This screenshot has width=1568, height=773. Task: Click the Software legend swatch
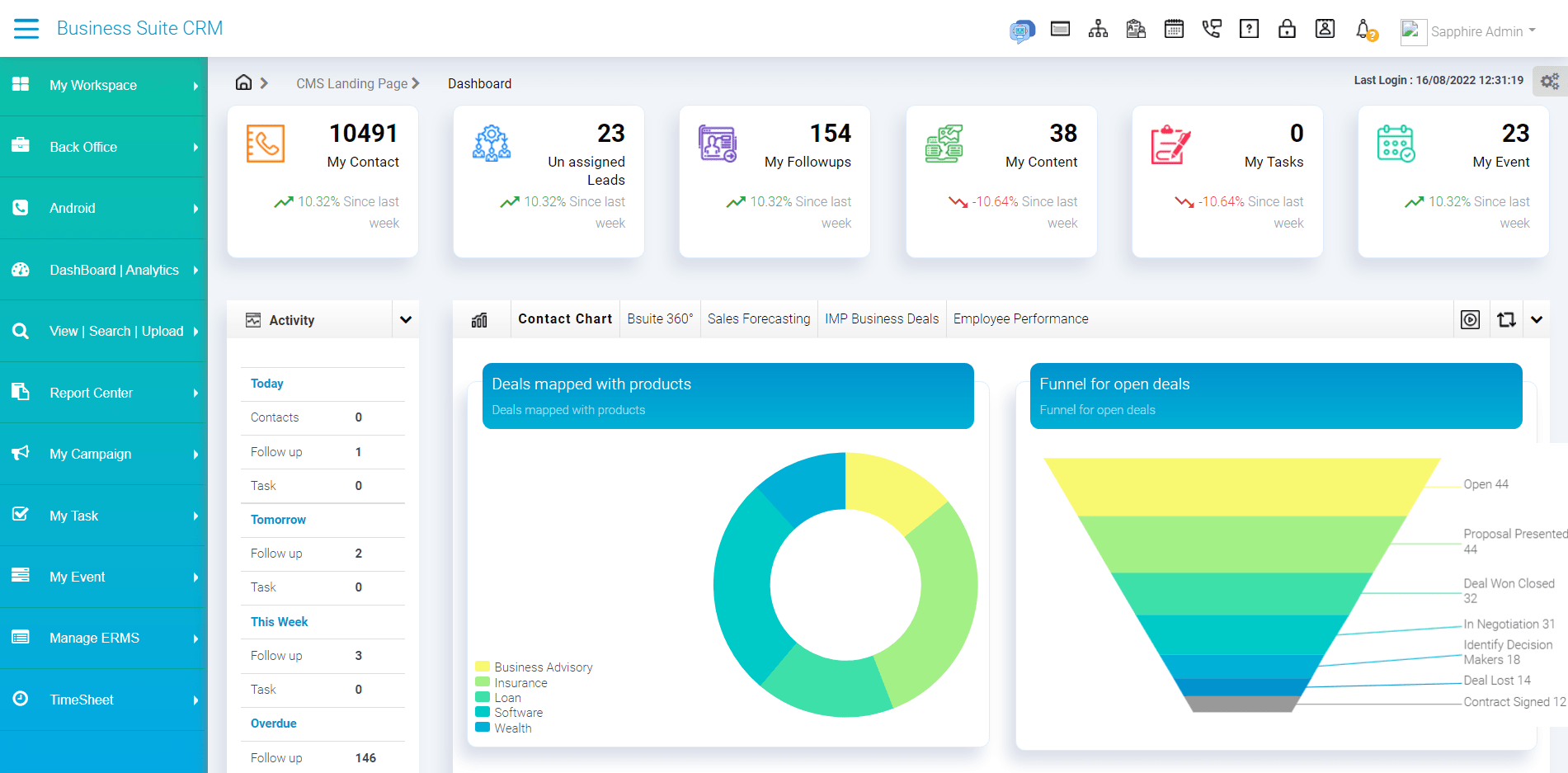483,712
